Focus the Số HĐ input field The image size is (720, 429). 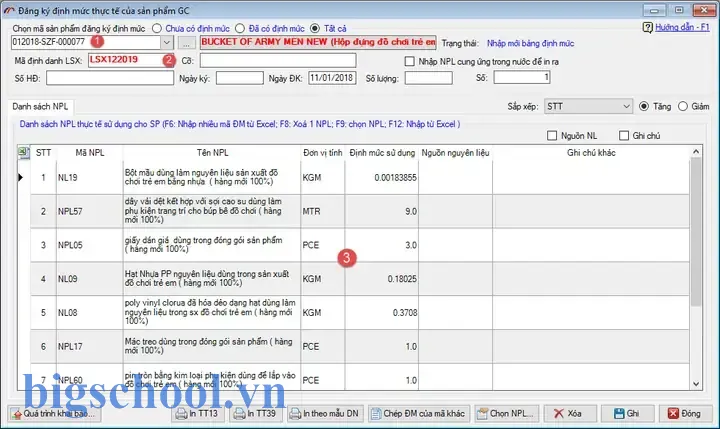click(x=110, y=78)
